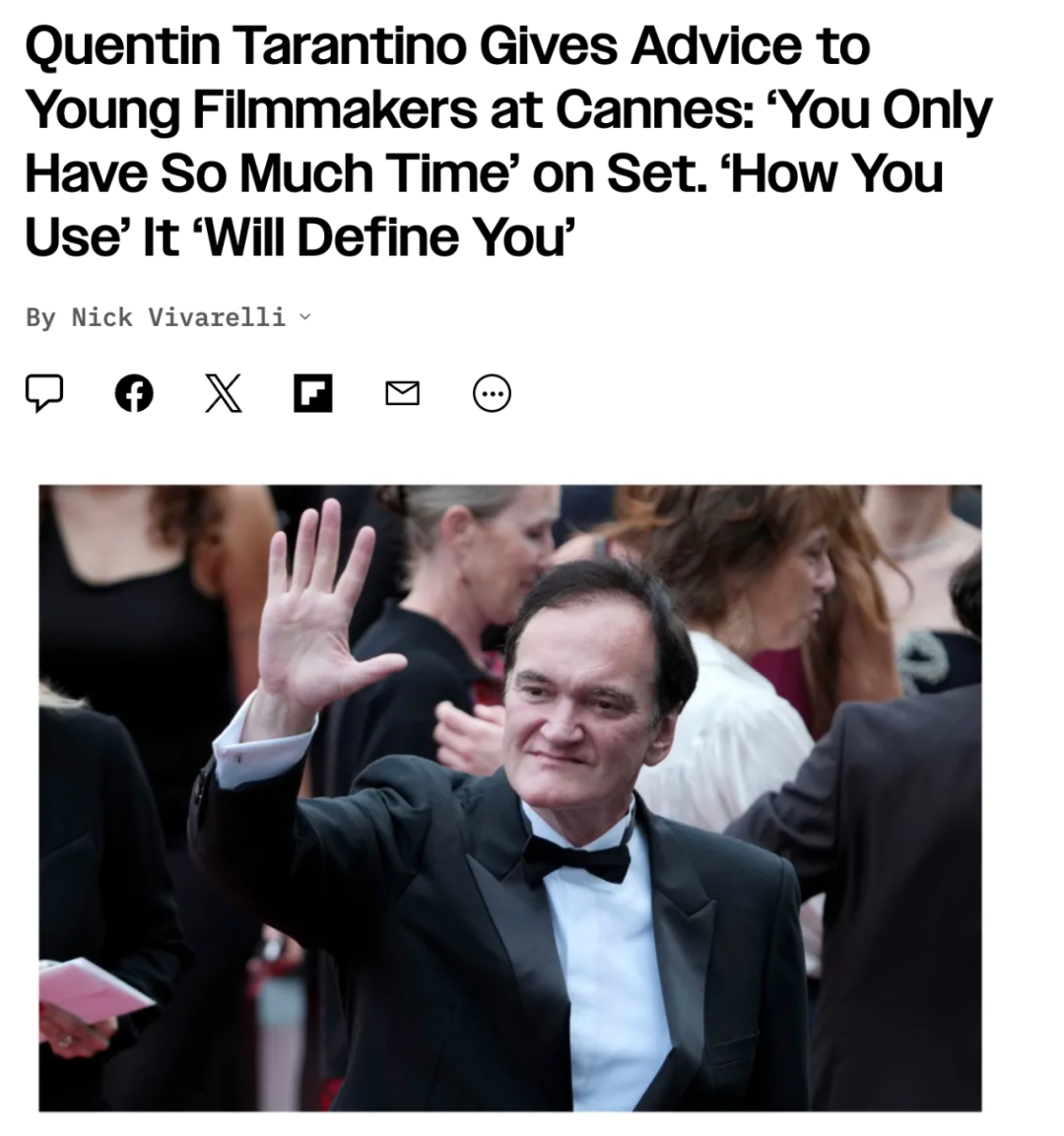The image size is (1064, 1136).
Task: Click the black bow tie in photo
Action: tap(576, 858)
